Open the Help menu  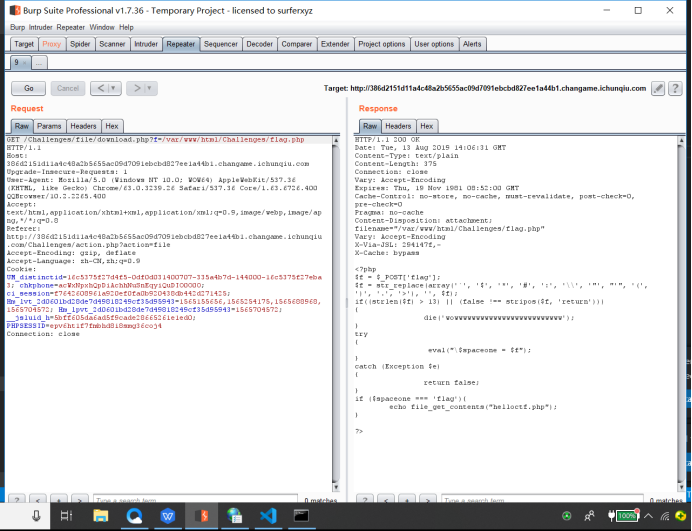click(126, 27)
